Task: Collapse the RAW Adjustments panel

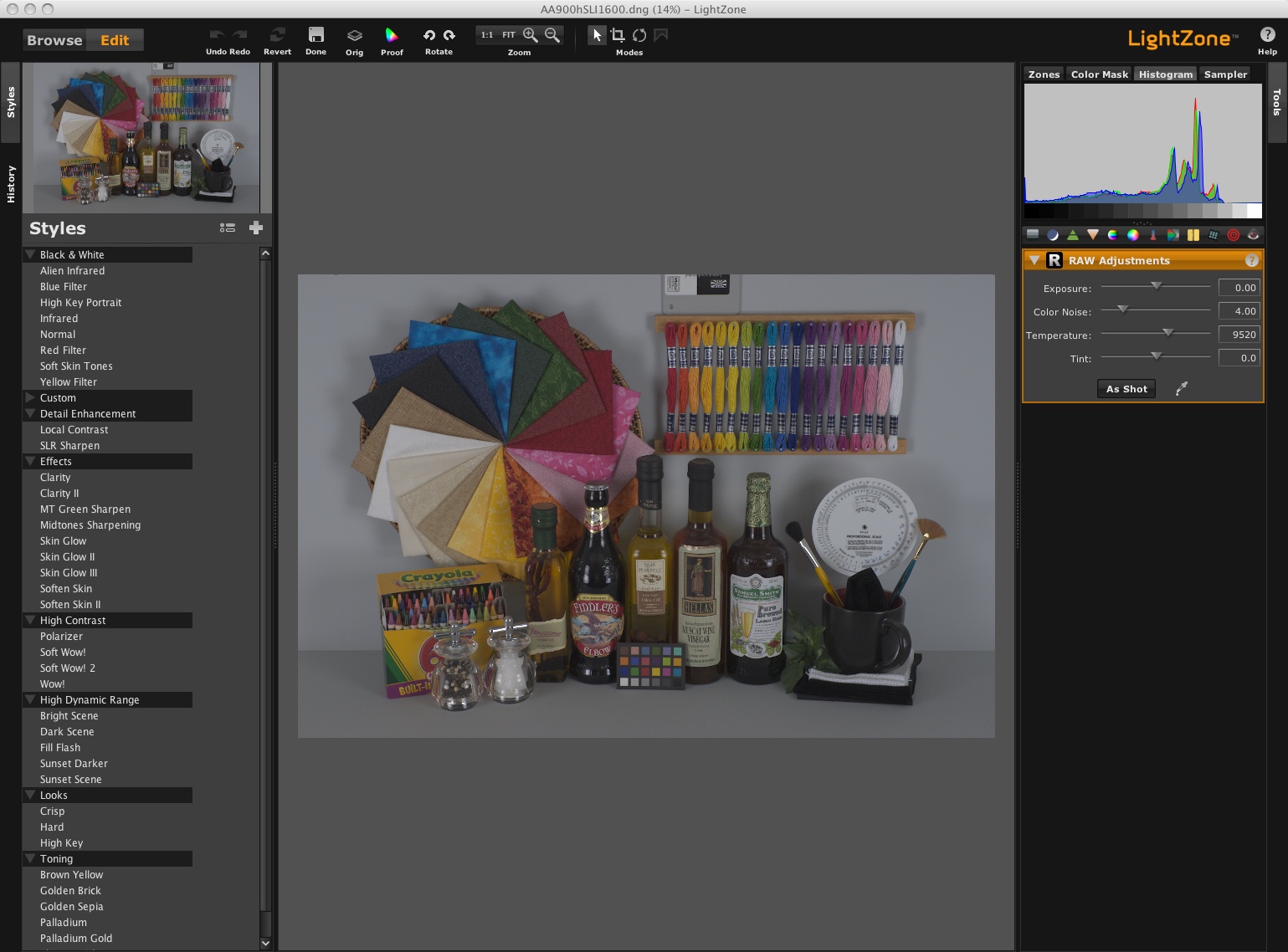Action: click(x=1034, y=260)
